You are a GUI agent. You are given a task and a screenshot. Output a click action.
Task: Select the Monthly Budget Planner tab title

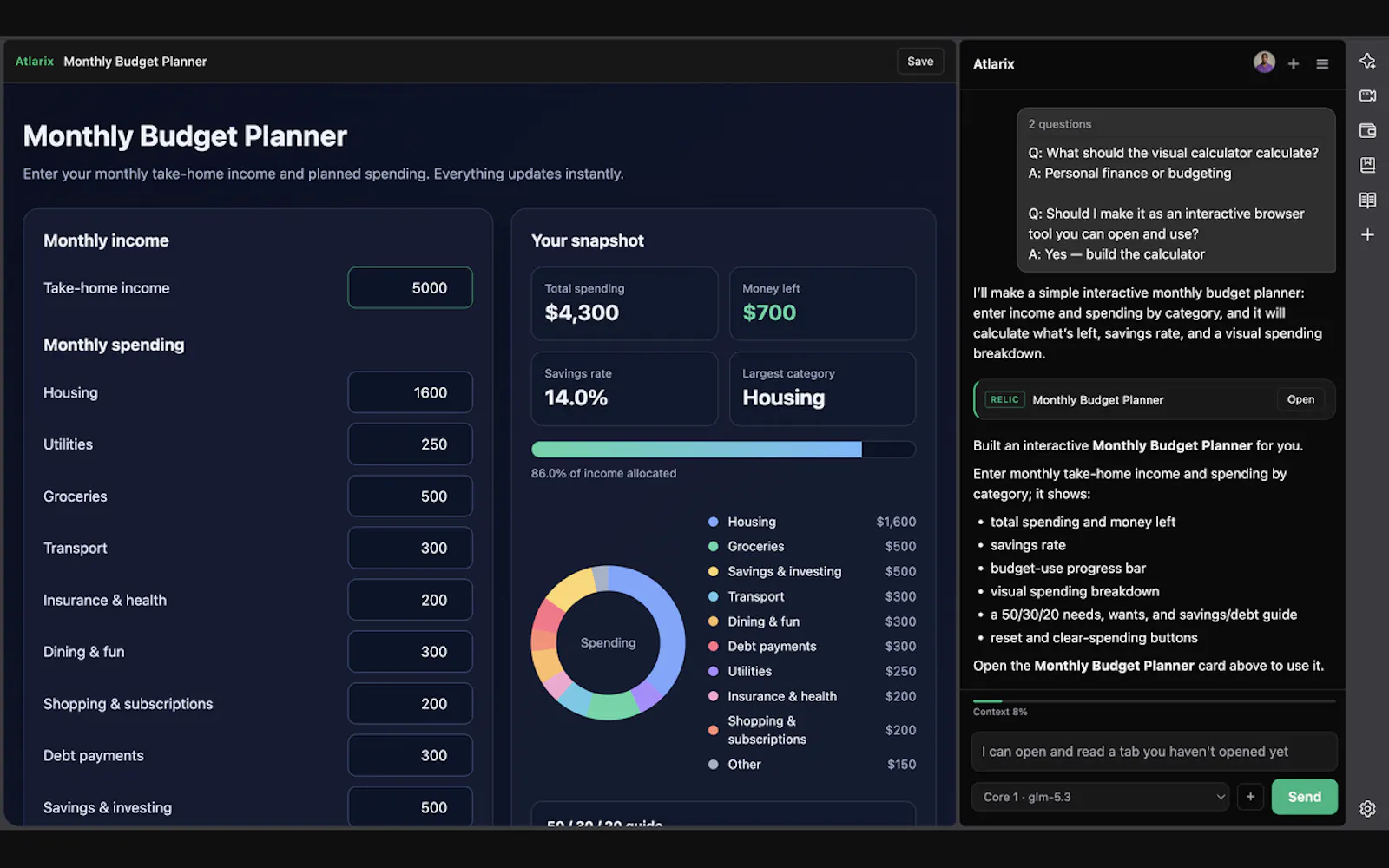[x=135, y=62]
